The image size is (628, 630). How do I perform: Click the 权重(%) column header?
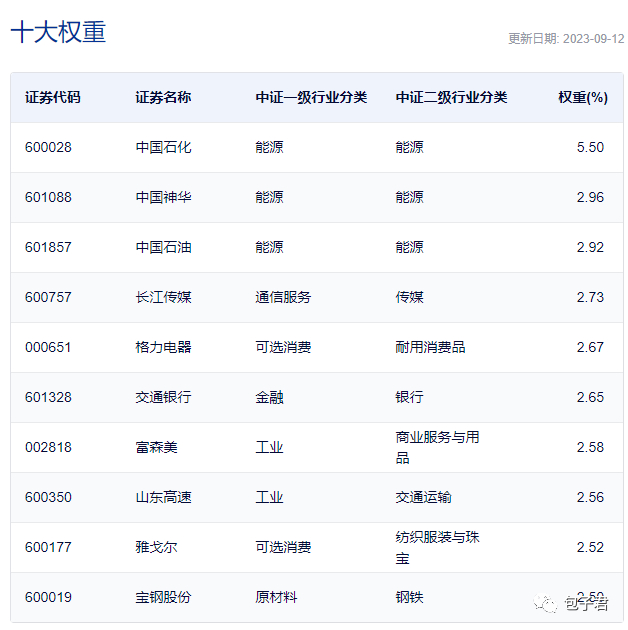[583, 98]
